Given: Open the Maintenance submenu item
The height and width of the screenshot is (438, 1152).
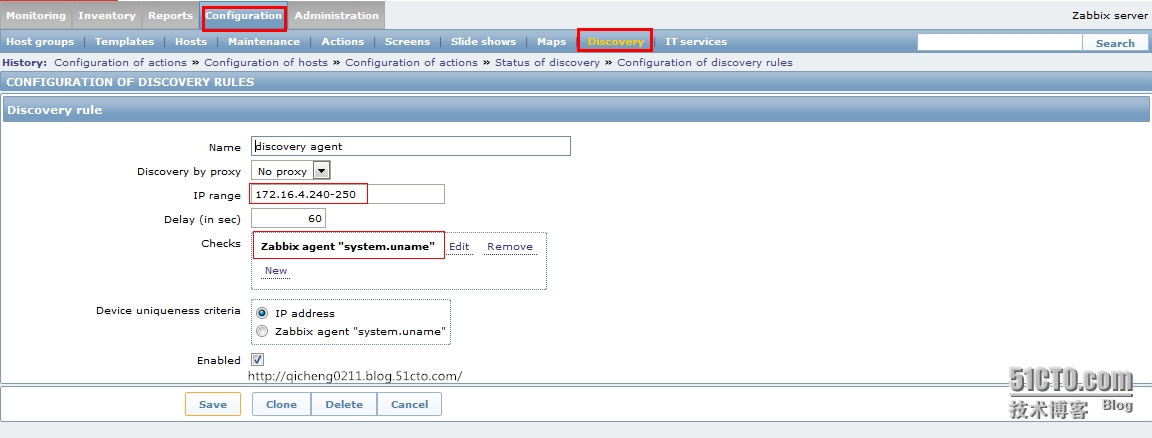Looking at the screenshot, I should pyautogui.click(x=264, y=42).
